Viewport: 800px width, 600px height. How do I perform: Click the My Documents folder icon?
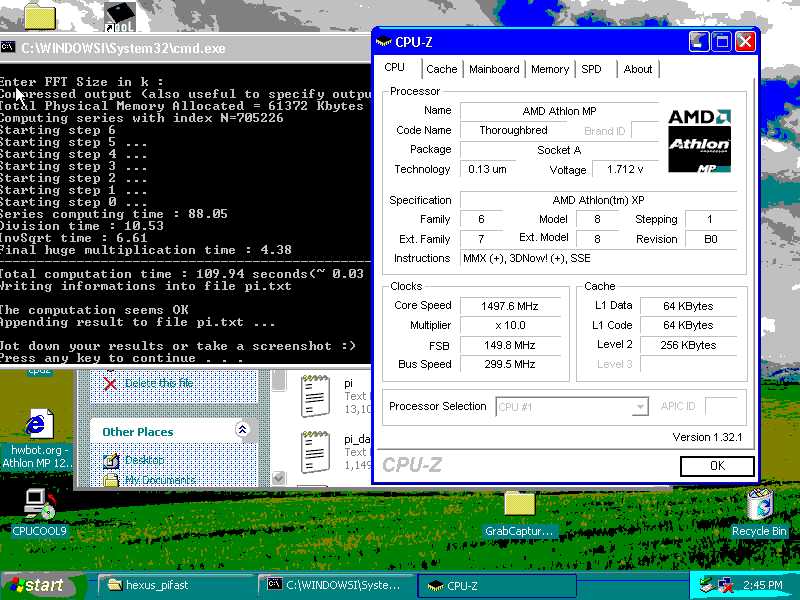pyautogui.click(x=111, y=480)
